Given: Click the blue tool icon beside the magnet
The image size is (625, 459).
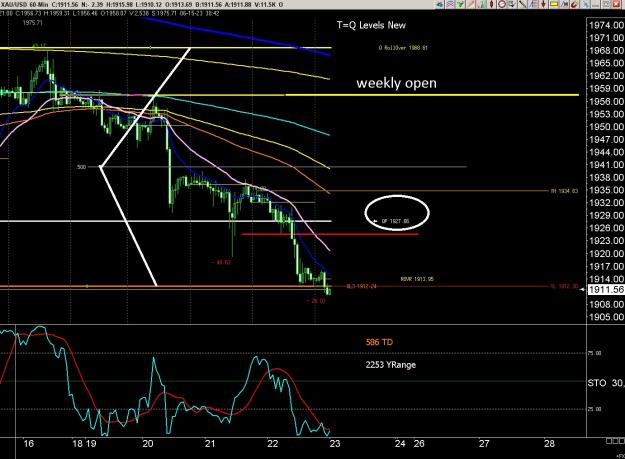Looking at the screenshot, I should click(586, 4).
